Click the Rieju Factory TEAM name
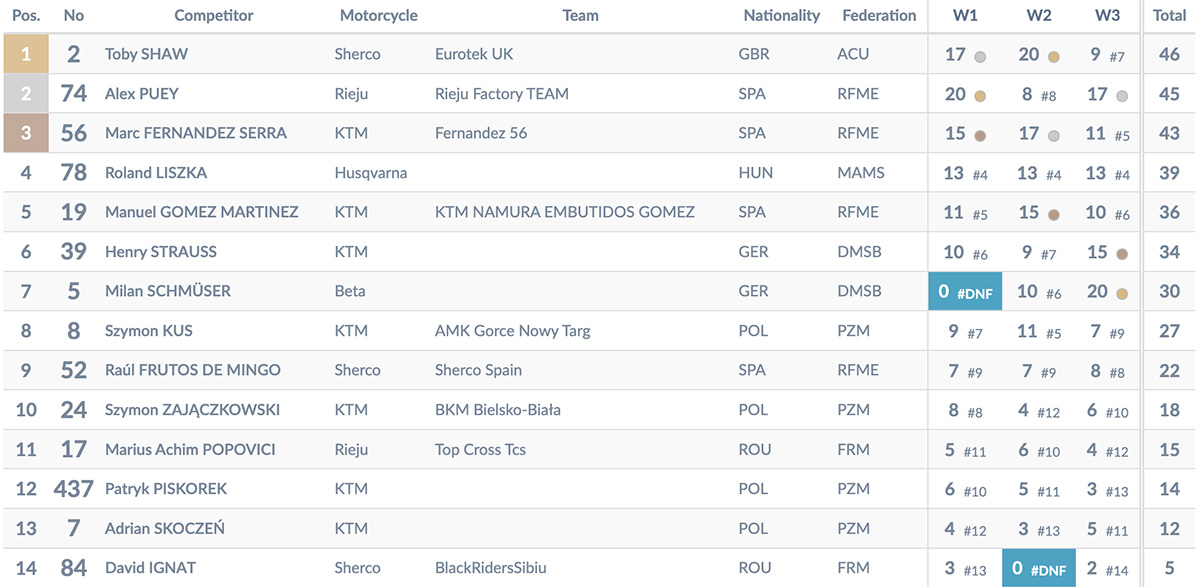This screenshot has height=588, width=1200. [502, 94]
